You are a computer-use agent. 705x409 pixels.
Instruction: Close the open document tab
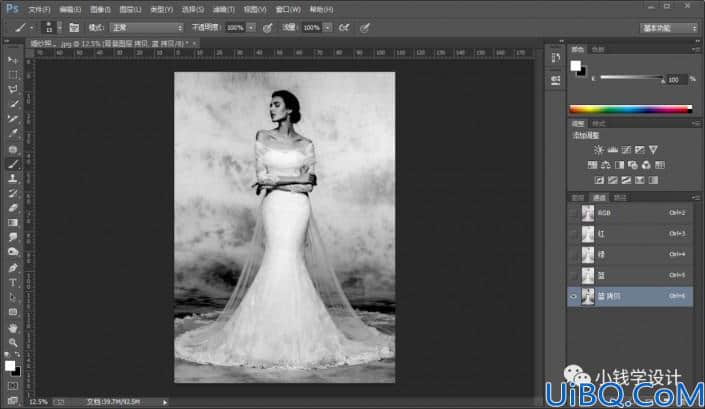(194, 44)
